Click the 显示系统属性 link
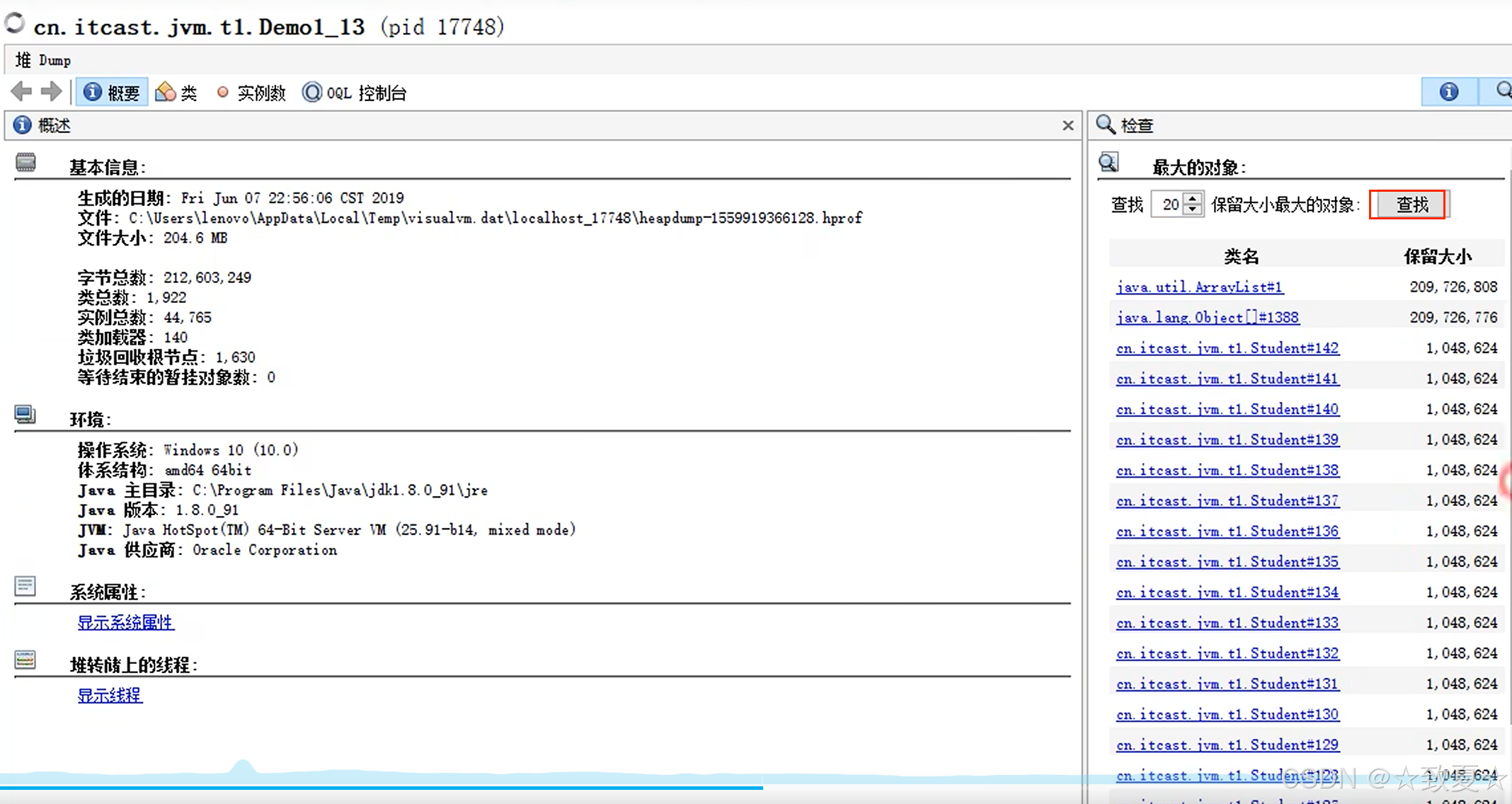 pyautogui.click(x=125, y=623)
